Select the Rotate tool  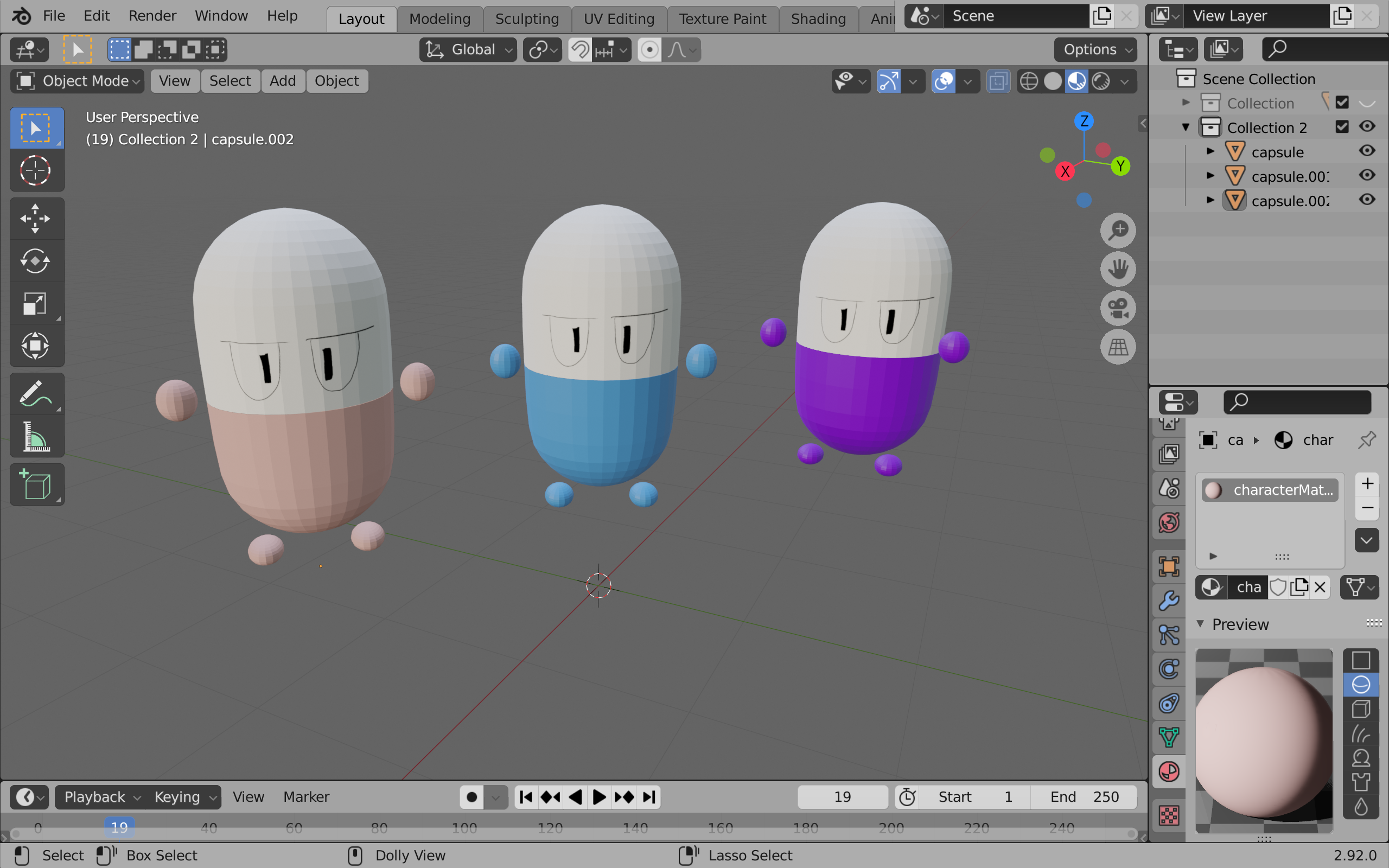[36, 261]
